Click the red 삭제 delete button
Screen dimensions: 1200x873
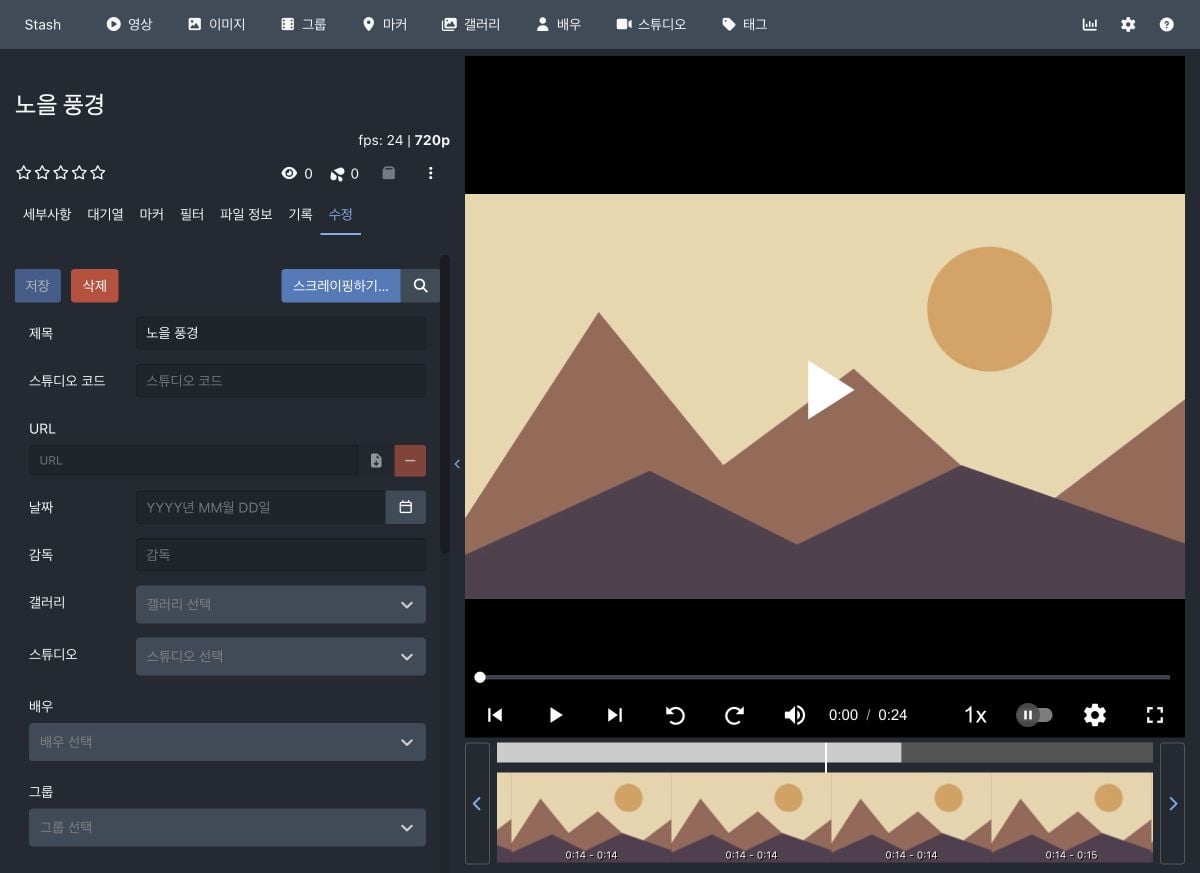point(95,286)
